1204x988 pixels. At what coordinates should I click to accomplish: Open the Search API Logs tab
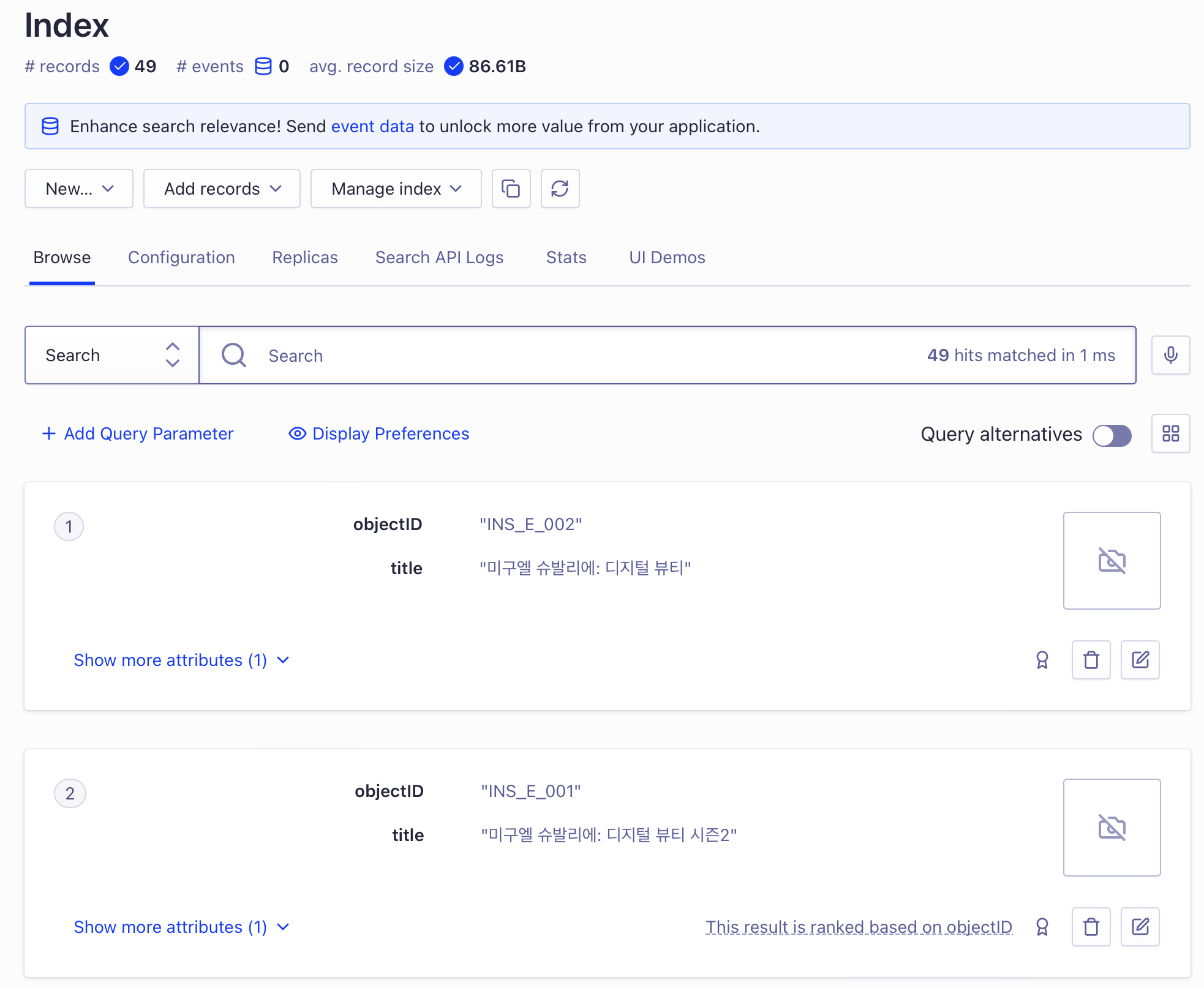coord(439,257)
